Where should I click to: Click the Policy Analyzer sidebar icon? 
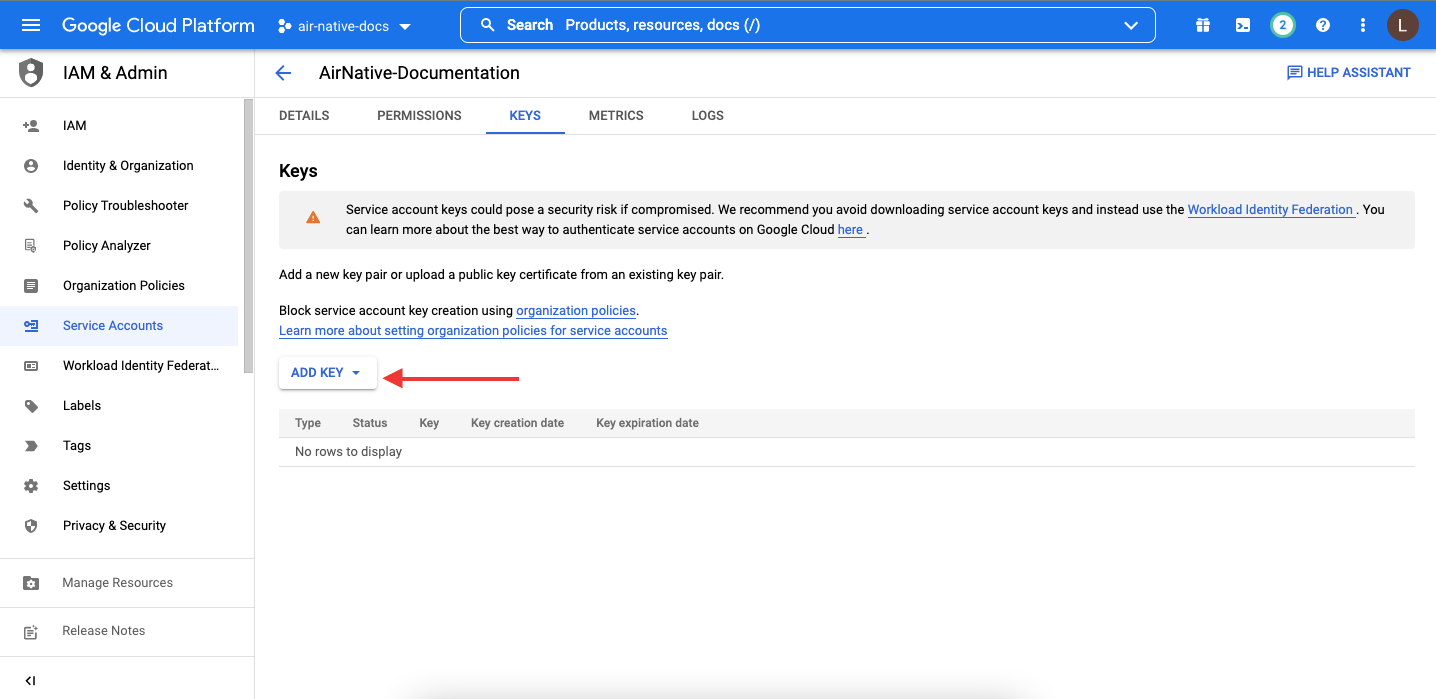click(x=31, y=246)
